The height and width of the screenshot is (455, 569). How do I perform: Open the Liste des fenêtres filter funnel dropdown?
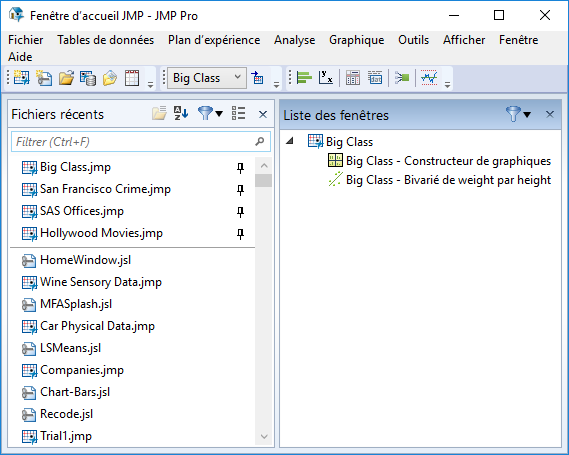coord(519,114)
